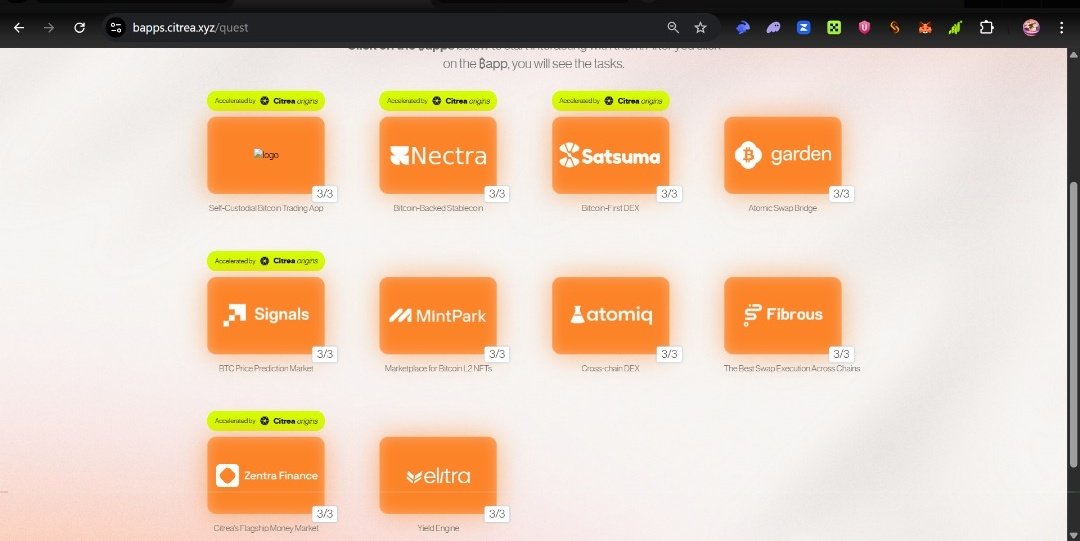Open the green bar chart extension
Viewport: 1080px width, 541px height.
coord(955,28)
